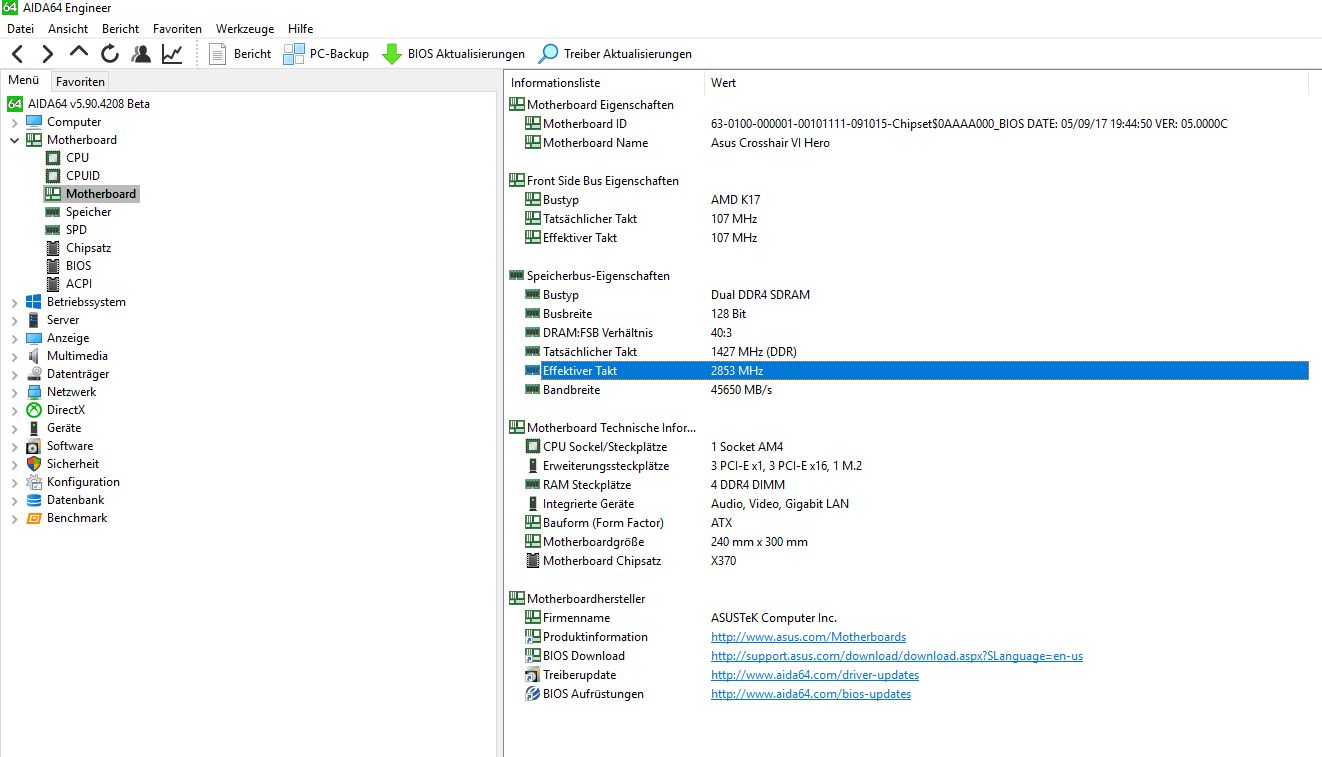Expand the Betriebssystem tree node
This screenshot has width=1322, height=757.
pyautogui.click(x=14, y=302)
